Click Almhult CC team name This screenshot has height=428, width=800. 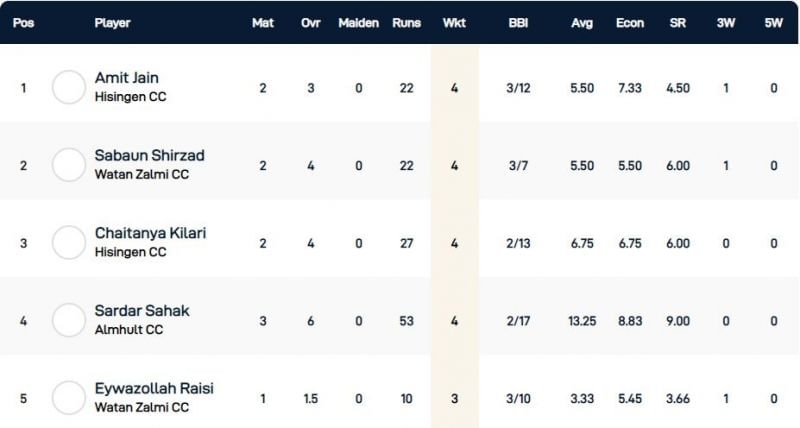(x=127, y=330)
